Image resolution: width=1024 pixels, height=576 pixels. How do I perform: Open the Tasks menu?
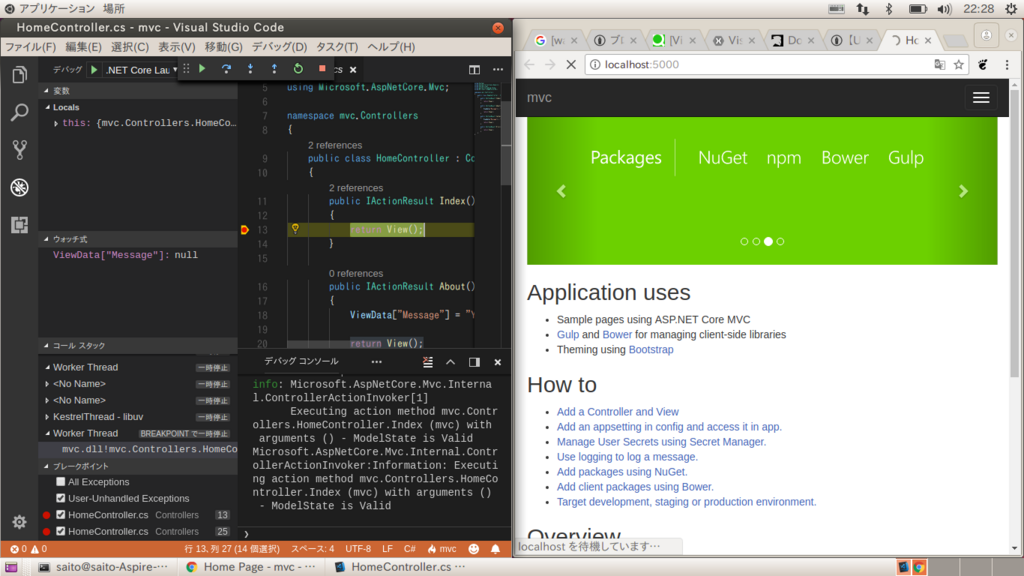pyautogui.click(x=337, y=47)
